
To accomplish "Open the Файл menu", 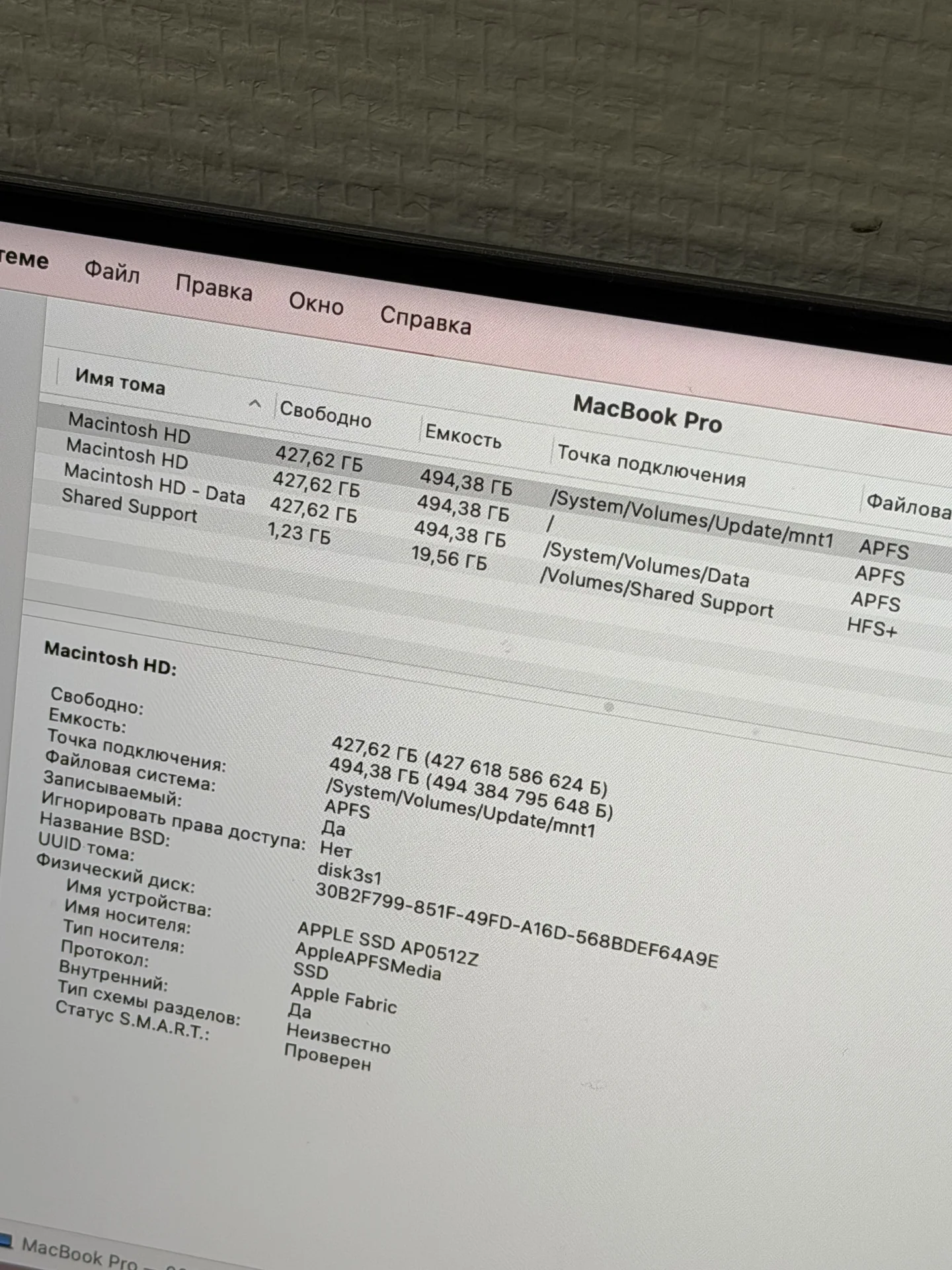I will (112, 271).
